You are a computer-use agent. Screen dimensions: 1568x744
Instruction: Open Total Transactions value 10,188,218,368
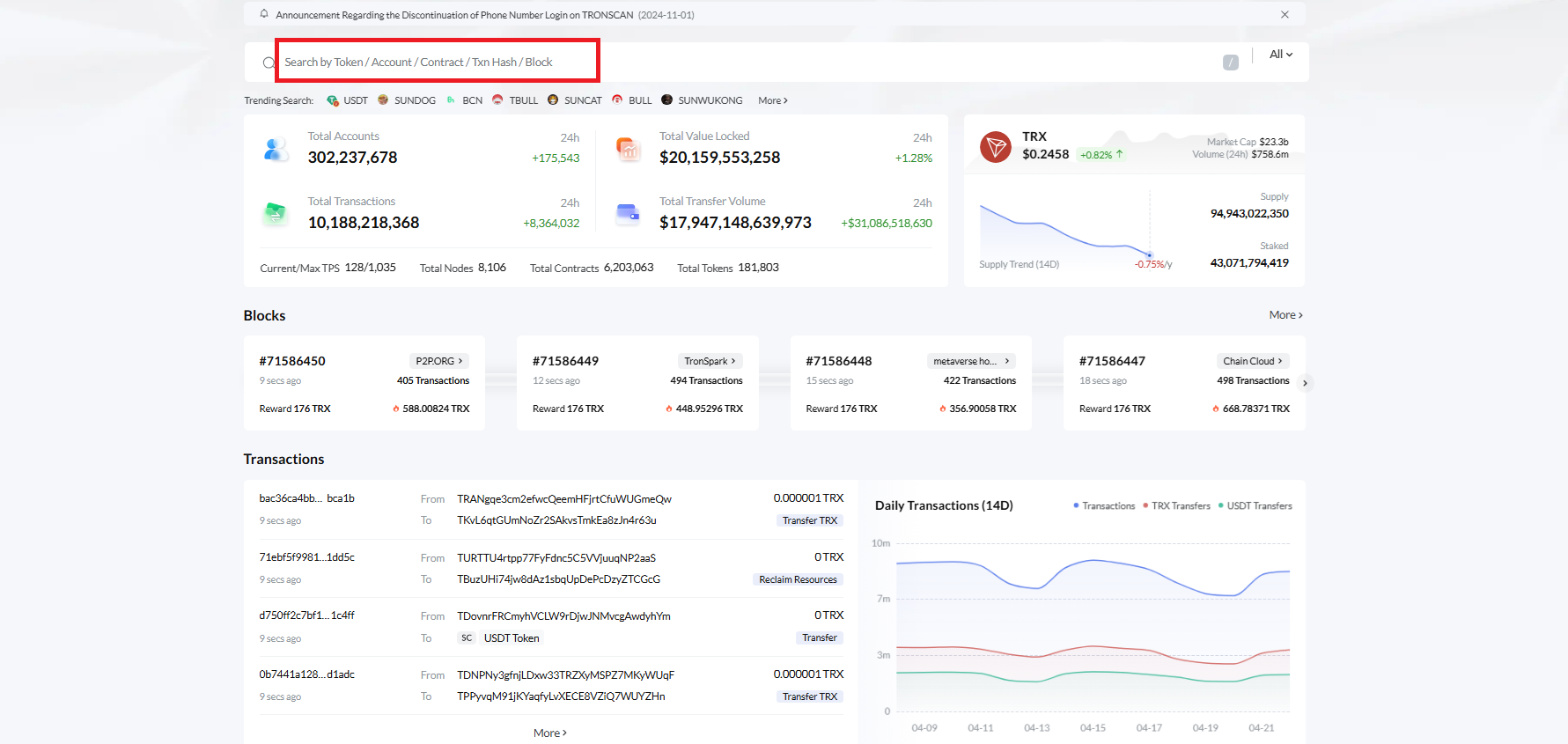click(x=364, y=223)
